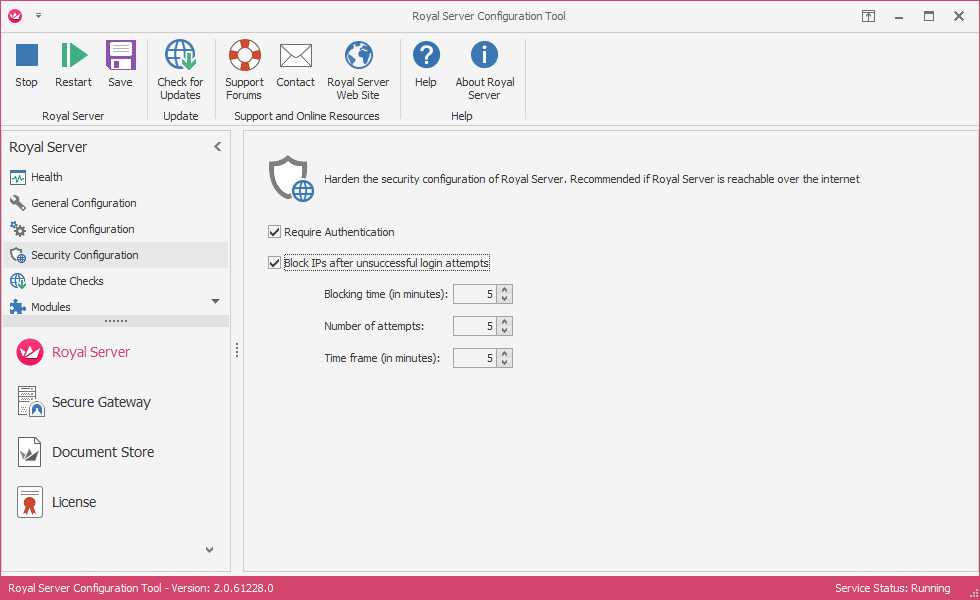Open Service Configuration page
This screenshot has width=980, height=600.
116,229
